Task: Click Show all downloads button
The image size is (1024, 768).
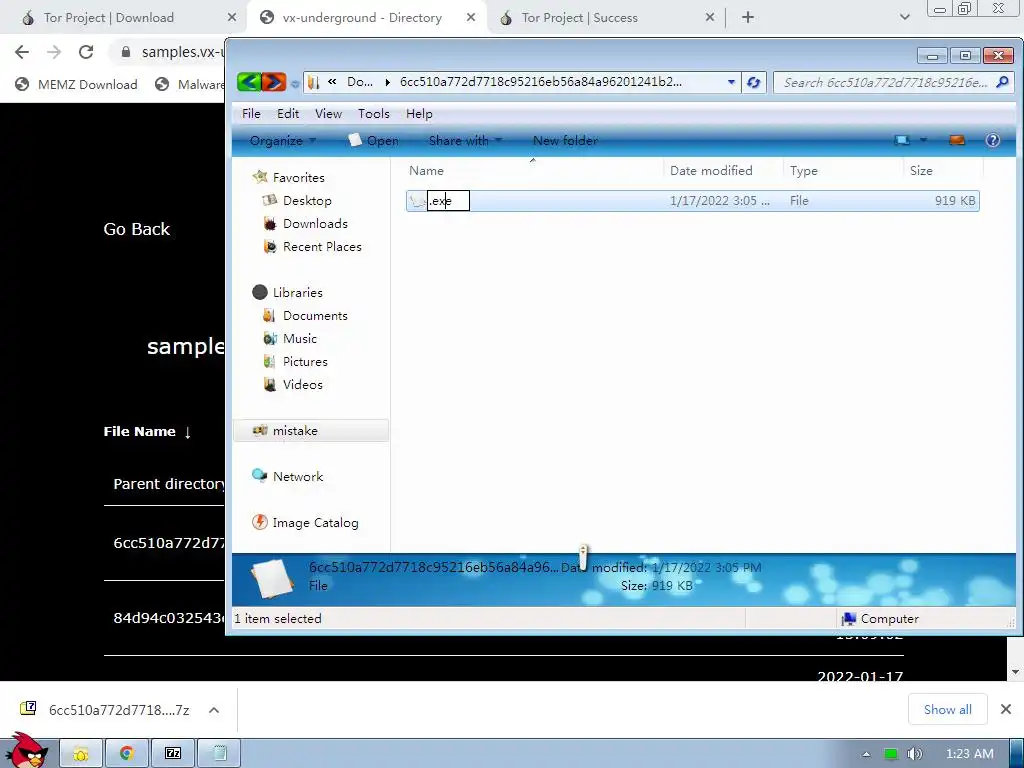Action: coord(947,709)
